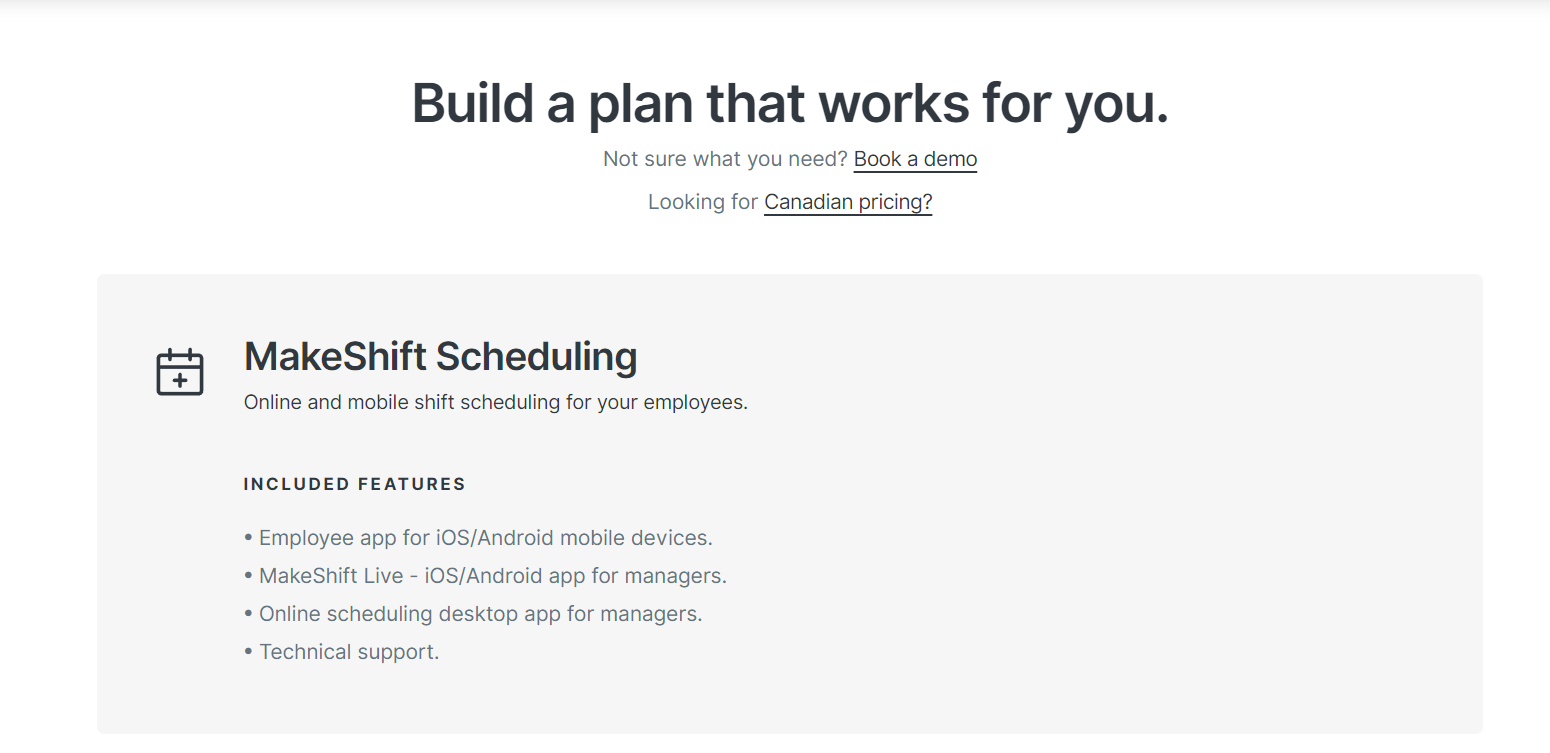Click "Online scheduling desktop app for managers" bullet

click(x=481, y=613)
